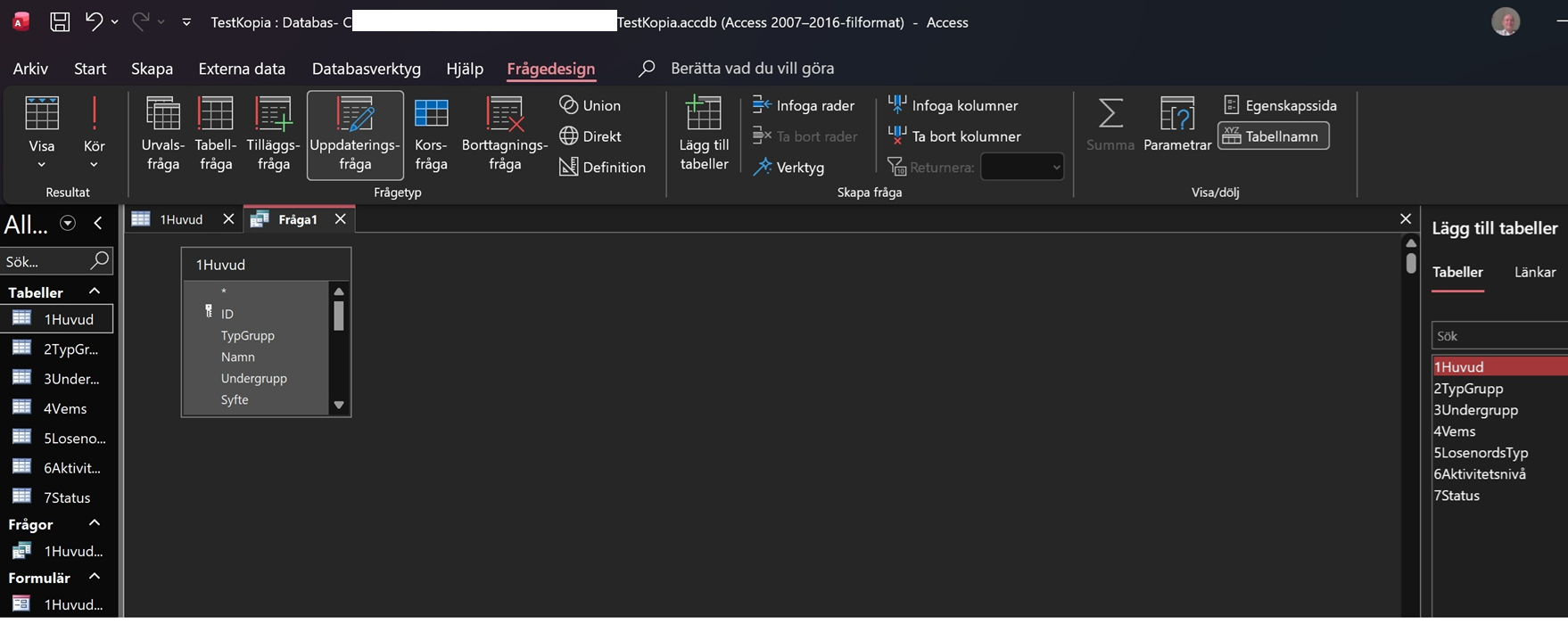Open 4Vems table in navigation pane
Image resolution: width=1568 pixels, height=624 pixels.
click(x=58, y=408)
